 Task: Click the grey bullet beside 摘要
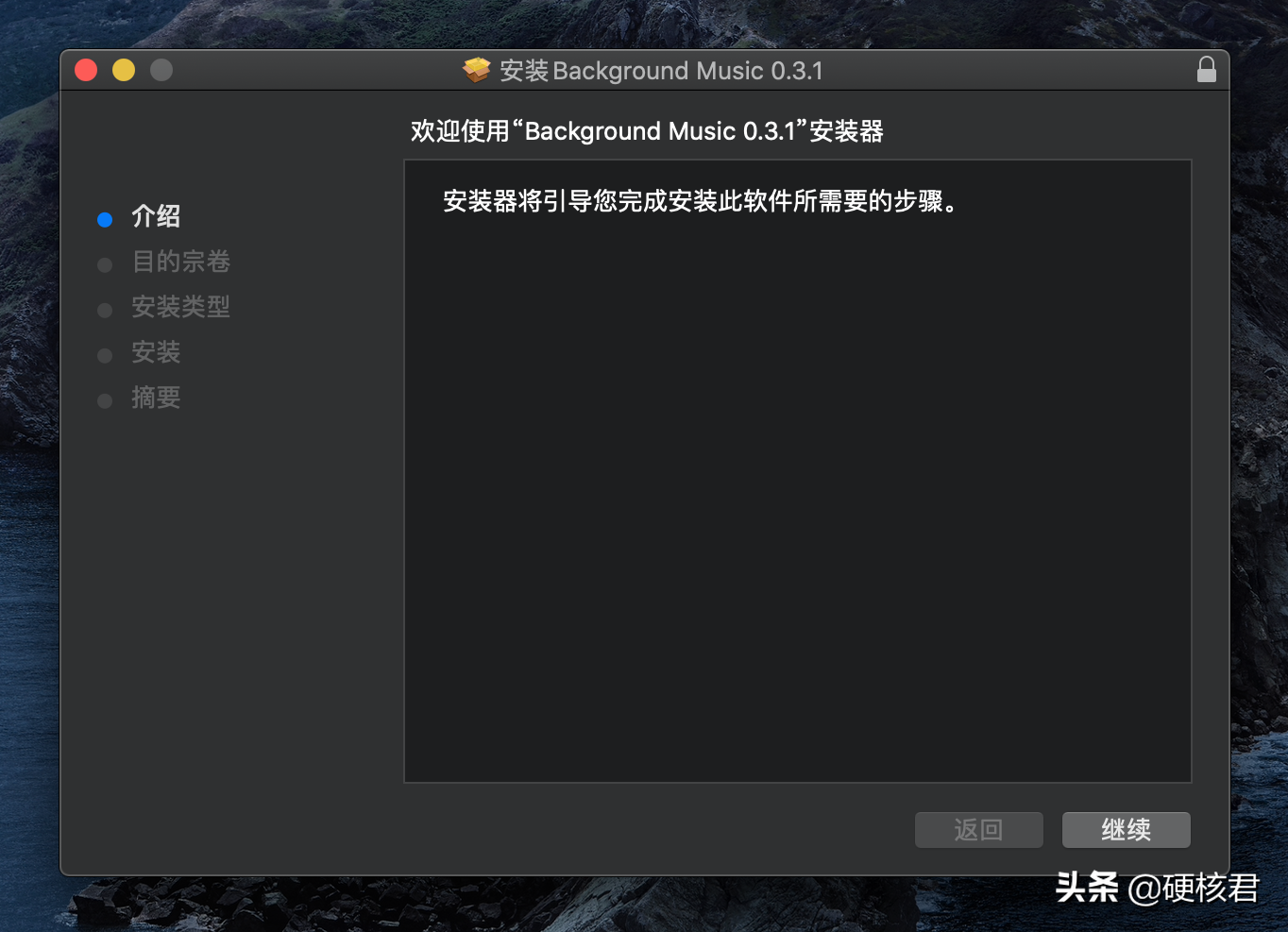105,401
